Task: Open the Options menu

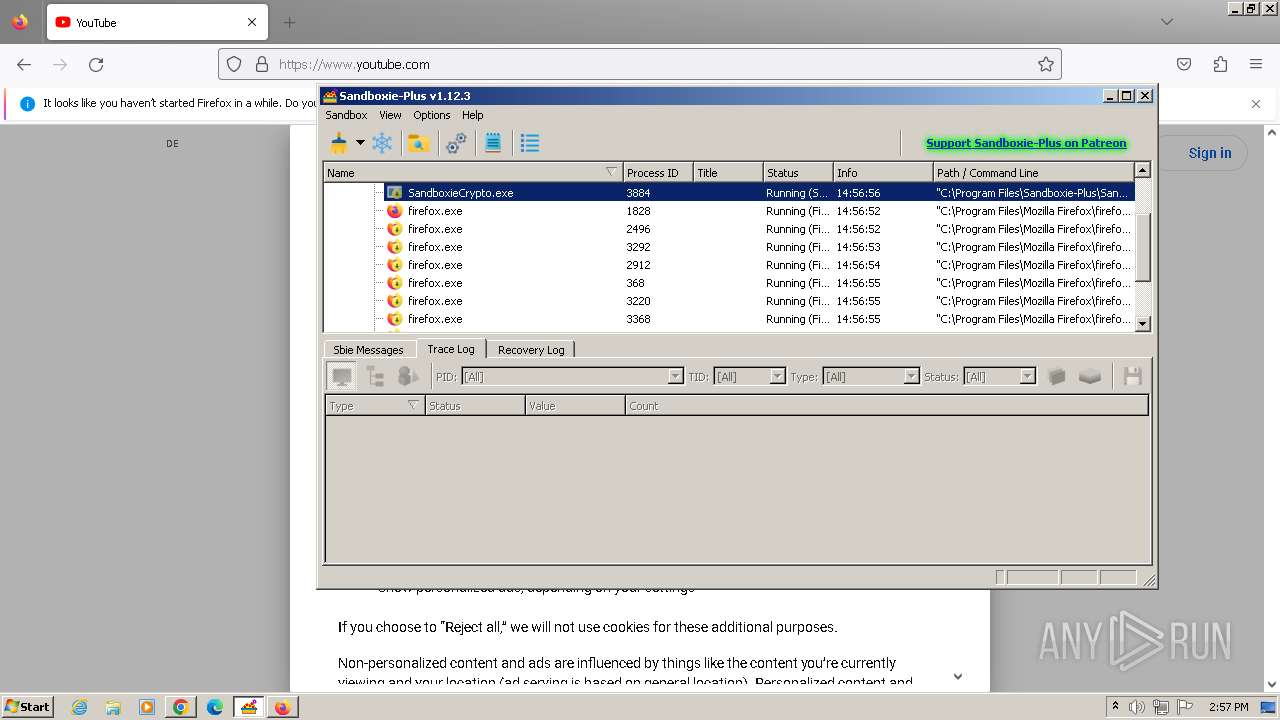Action: tap(432, 115)
